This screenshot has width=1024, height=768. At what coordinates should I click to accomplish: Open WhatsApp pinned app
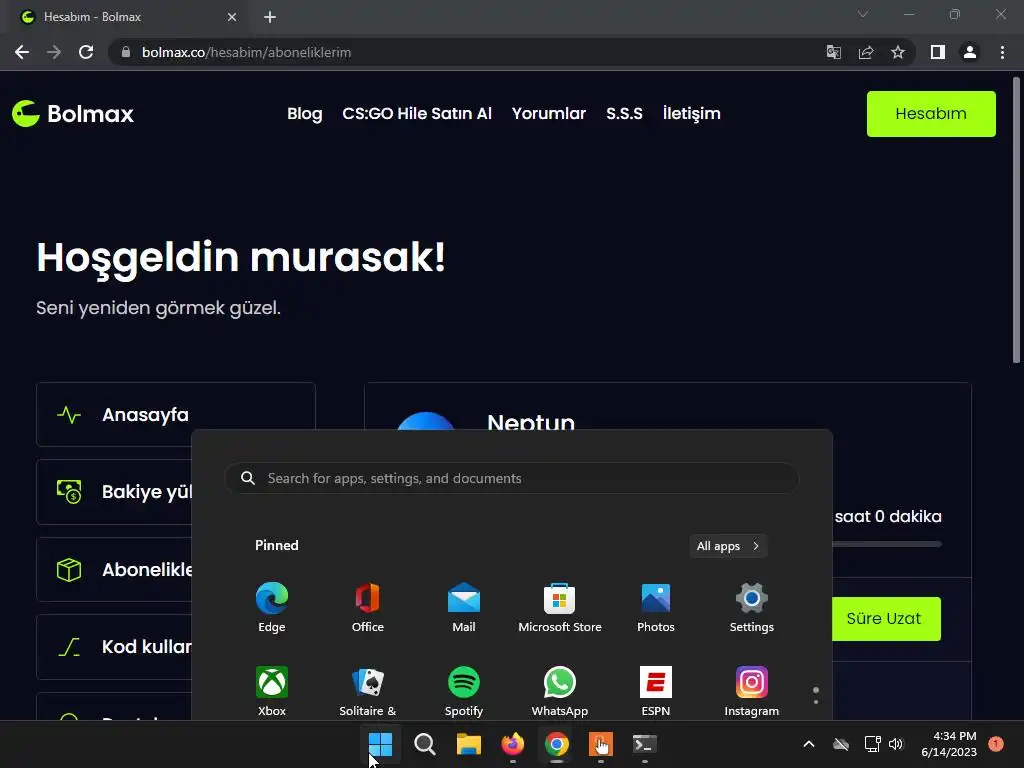[560, 691]
